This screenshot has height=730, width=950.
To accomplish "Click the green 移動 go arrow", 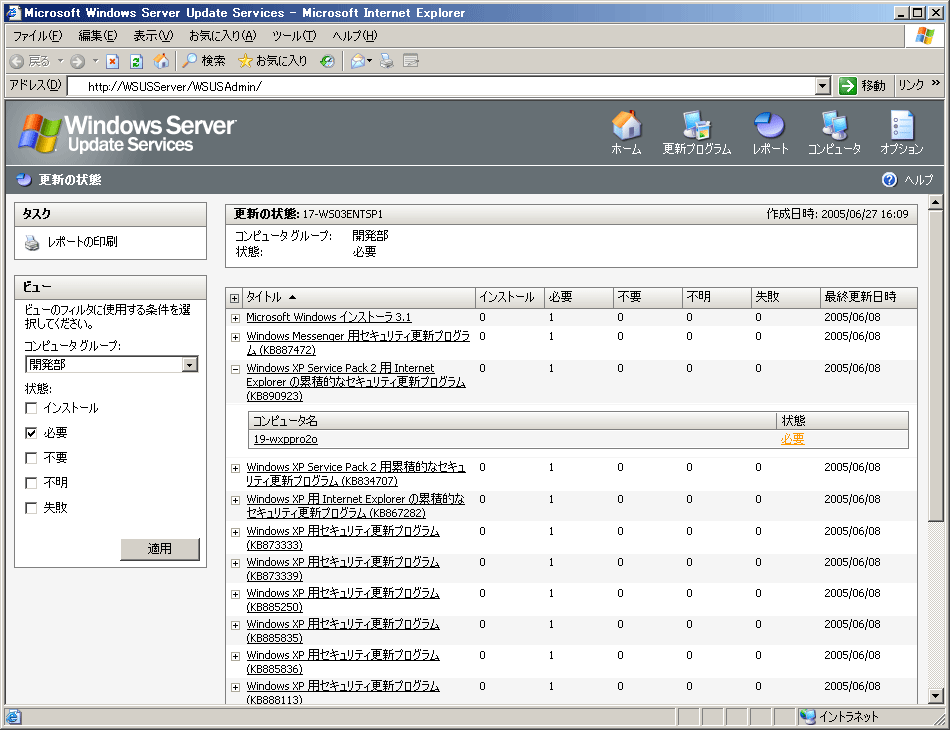I will point(848,86).
